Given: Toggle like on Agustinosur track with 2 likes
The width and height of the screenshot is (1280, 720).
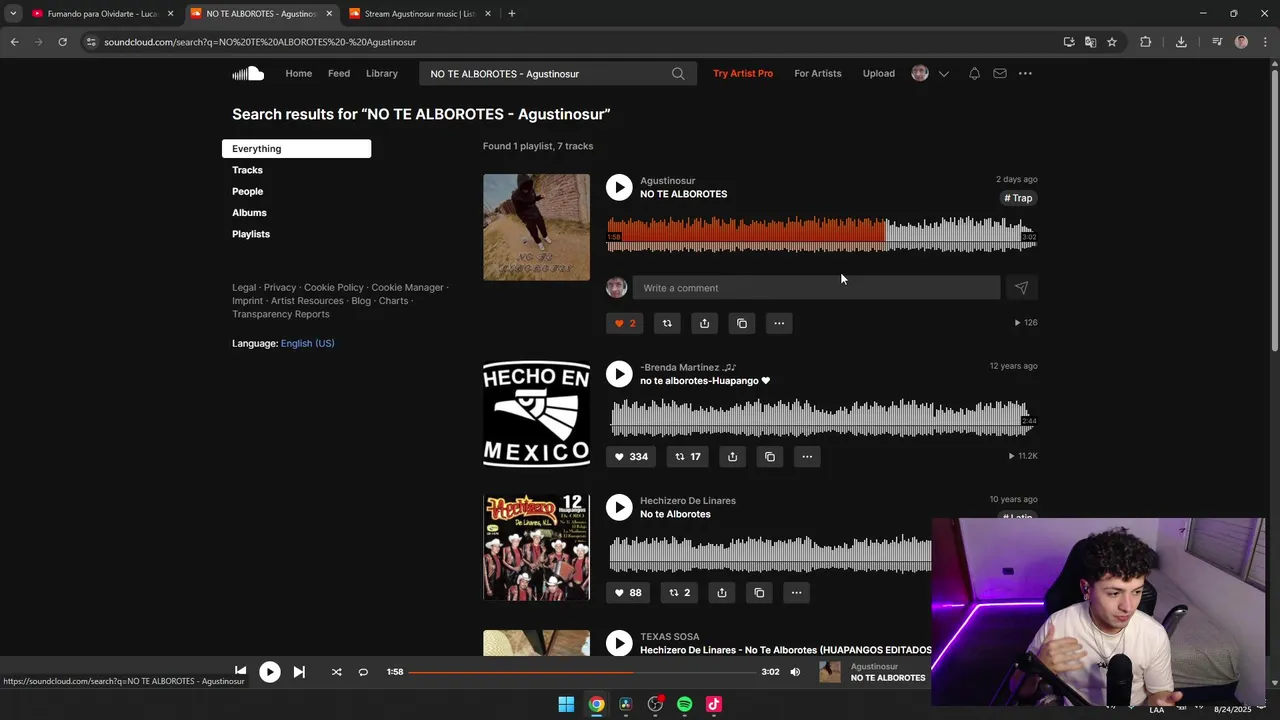Looking at the screenshot, I should [x=625, y=323].
